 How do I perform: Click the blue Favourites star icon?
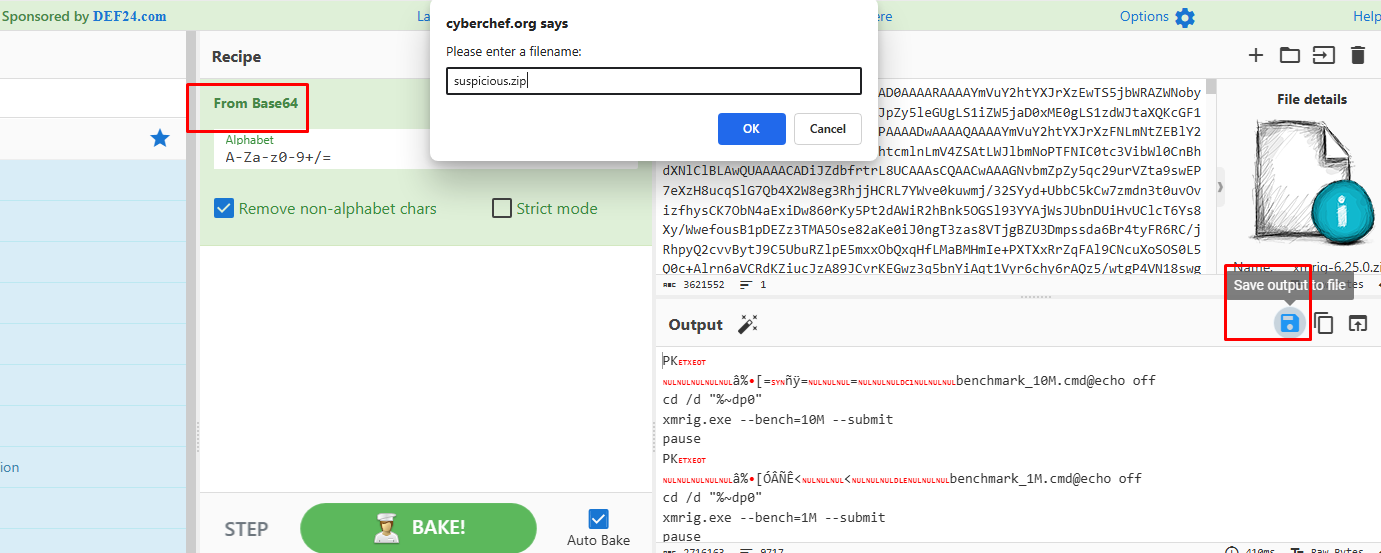(x=160, y=138)
